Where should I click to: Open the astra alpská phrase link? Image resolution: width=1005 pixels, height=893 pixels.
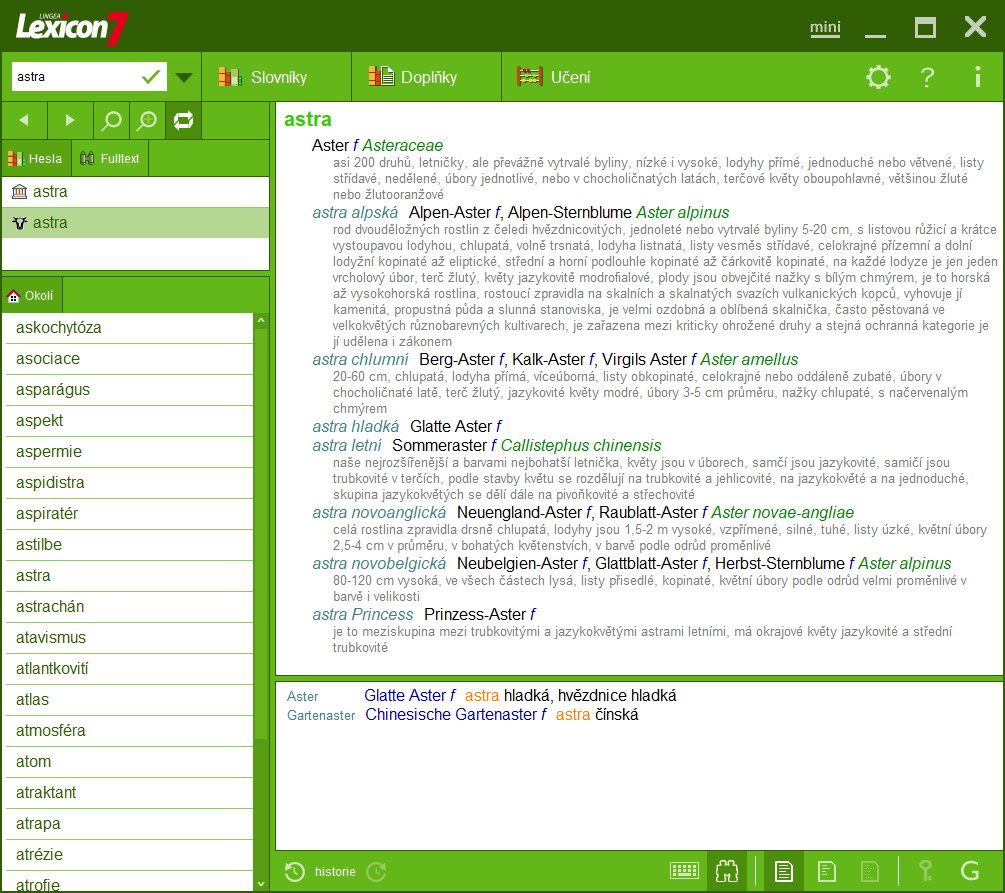pos(355,213)
